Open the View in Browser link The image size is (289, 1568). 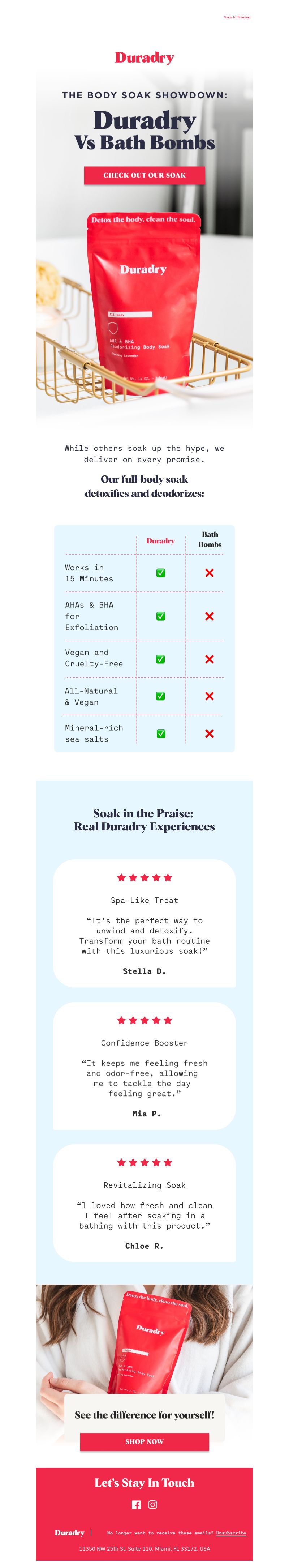coord(237,18)
